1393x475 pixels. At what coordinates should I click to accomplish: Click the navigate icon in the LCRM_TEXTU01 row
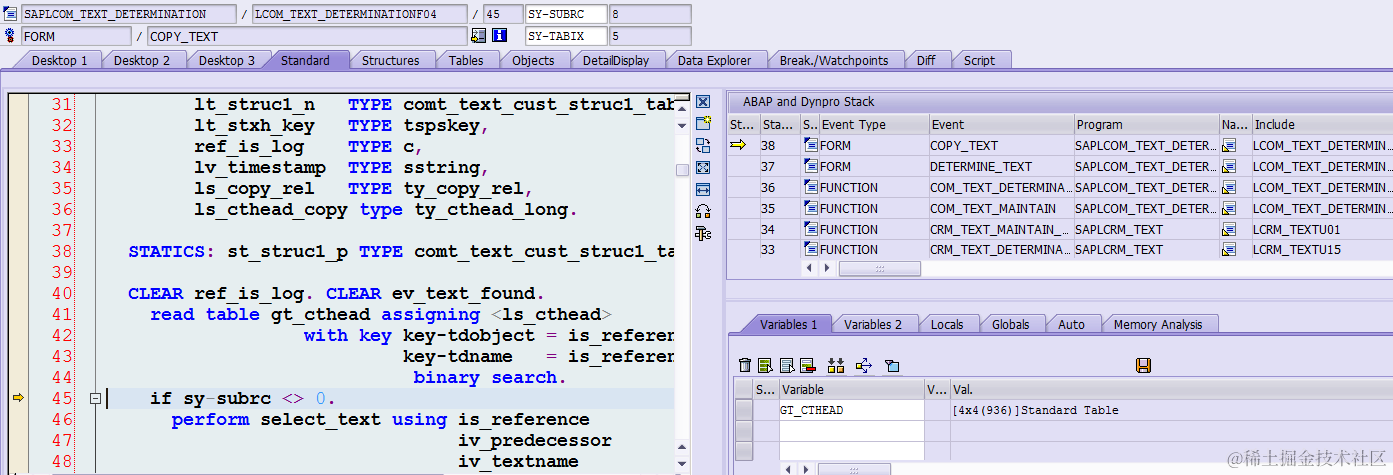point(1229,229)
